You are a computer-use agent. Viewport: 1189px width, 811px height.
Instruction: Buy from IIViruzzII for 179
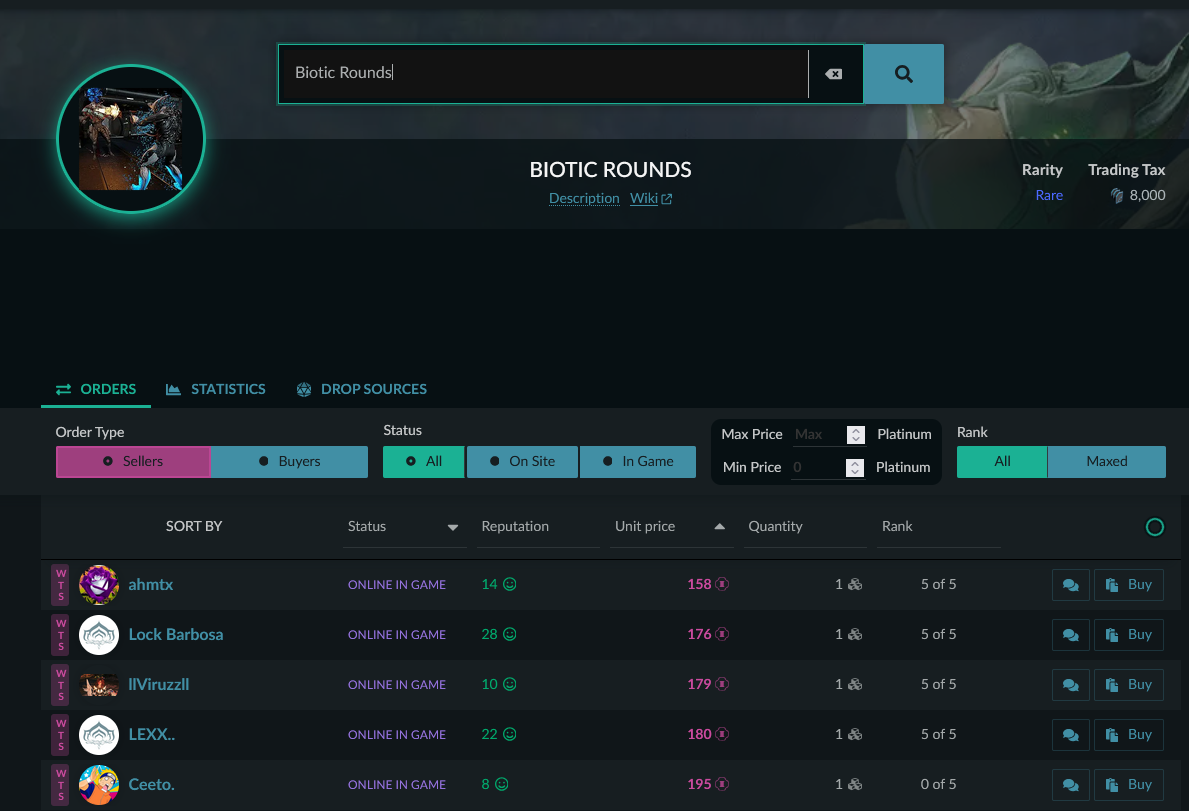point(1128,685)
